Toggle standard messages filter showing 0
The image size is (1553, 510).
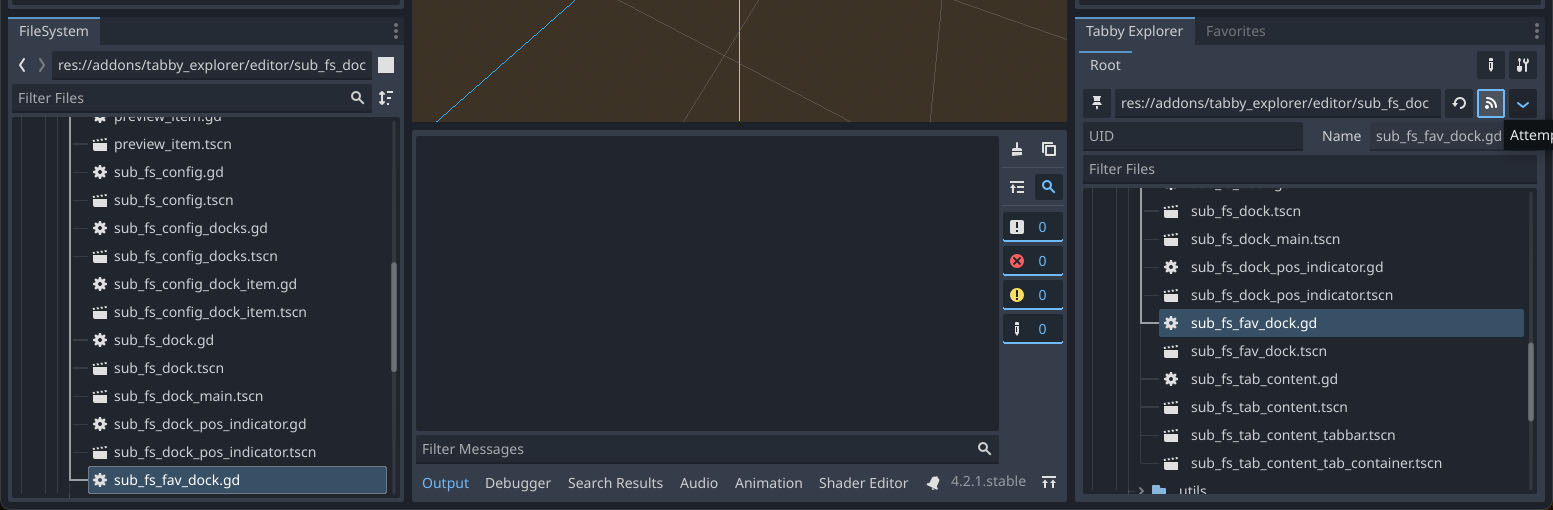1033,227
